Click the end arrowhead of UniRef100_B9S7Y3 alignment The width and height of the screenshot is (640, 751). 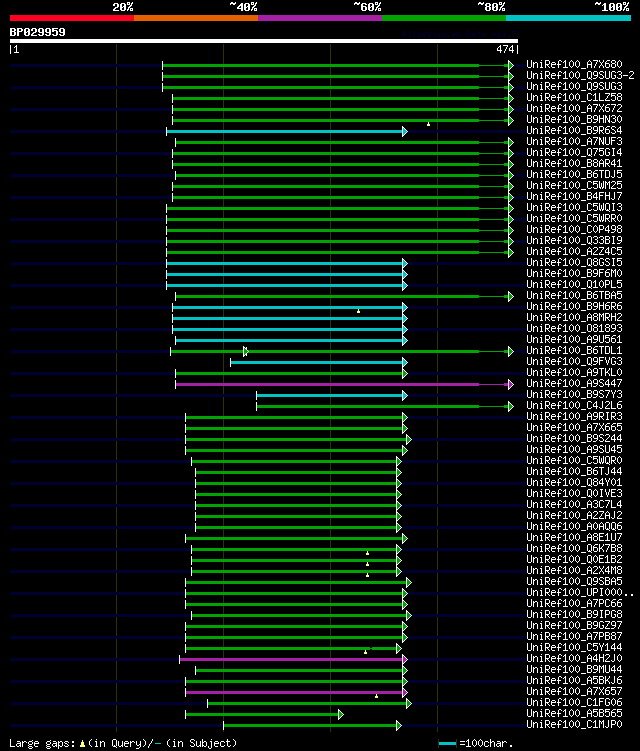coord(405,396)
